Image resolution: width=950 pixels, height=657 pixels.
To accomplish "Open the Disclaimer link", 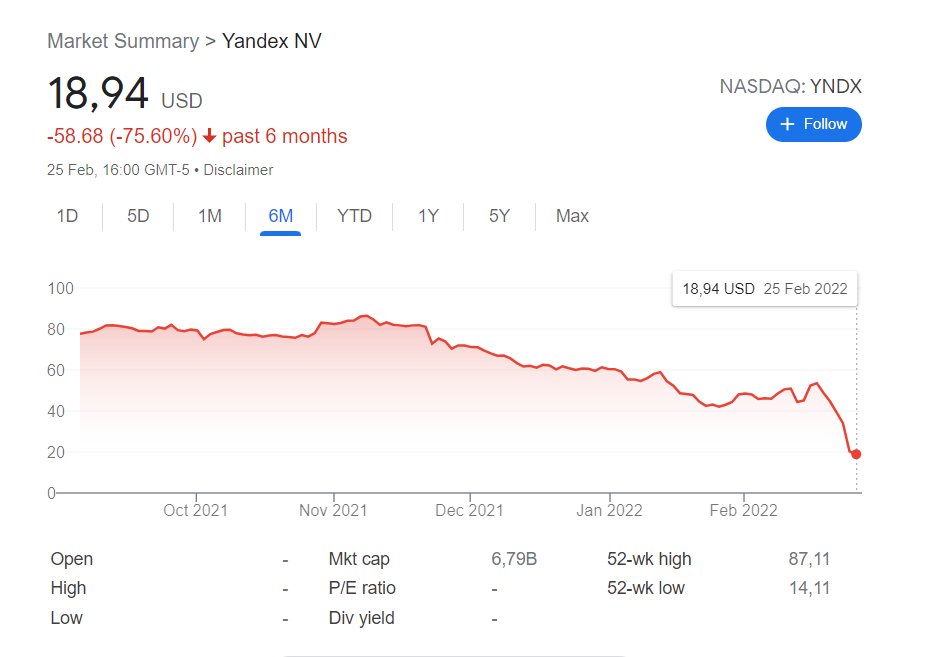I will point(238,170).
